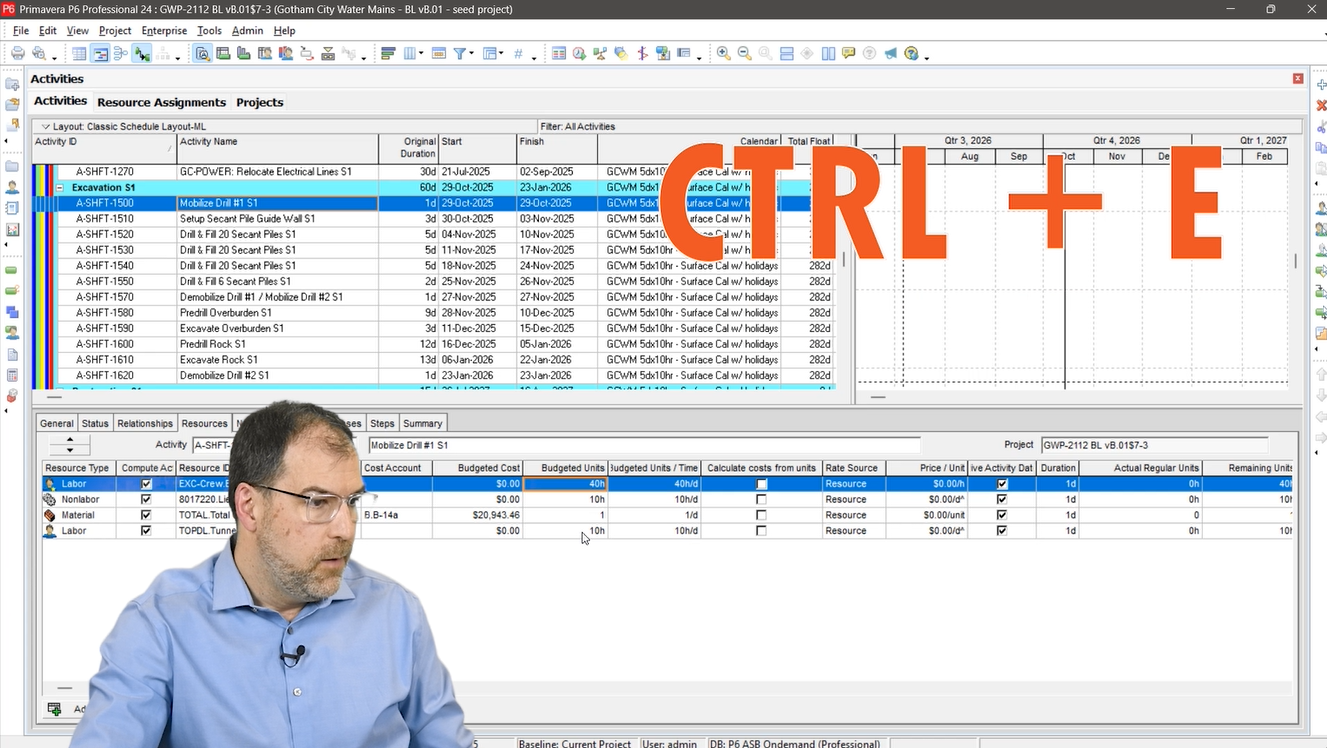Open the Group and Sort icon
This screenshot has width=1327, height=748.
pos(490,54)
